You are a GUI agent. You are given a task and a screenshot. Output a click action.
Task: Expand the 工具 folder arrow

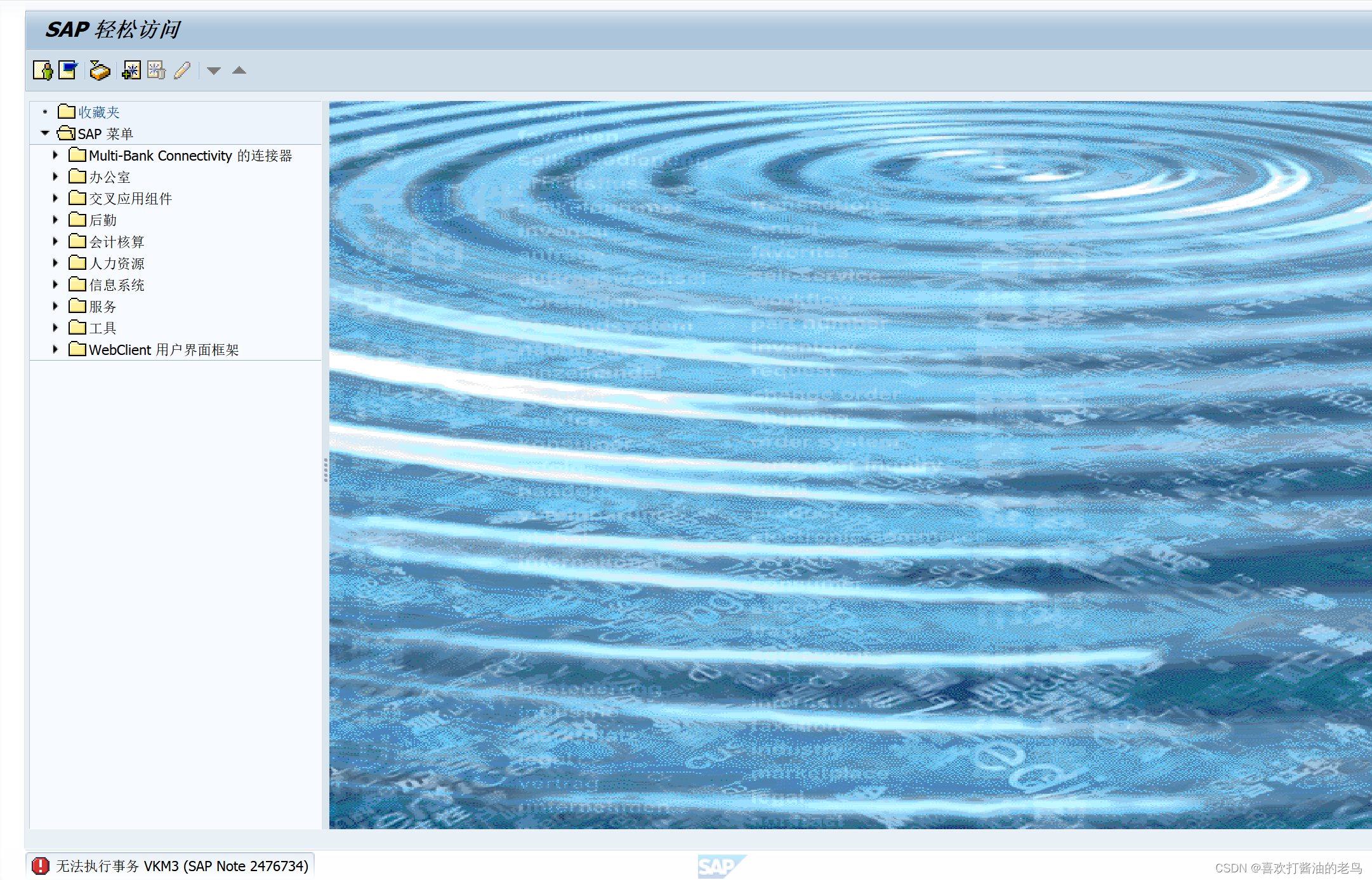point(55,328)
